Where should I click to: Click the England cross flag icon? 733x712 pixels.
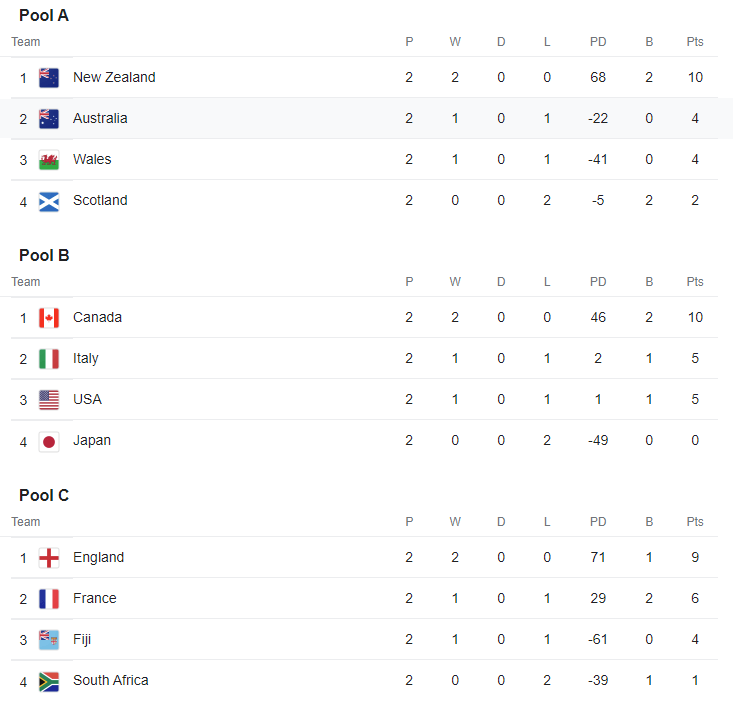(x=49, y=558)
